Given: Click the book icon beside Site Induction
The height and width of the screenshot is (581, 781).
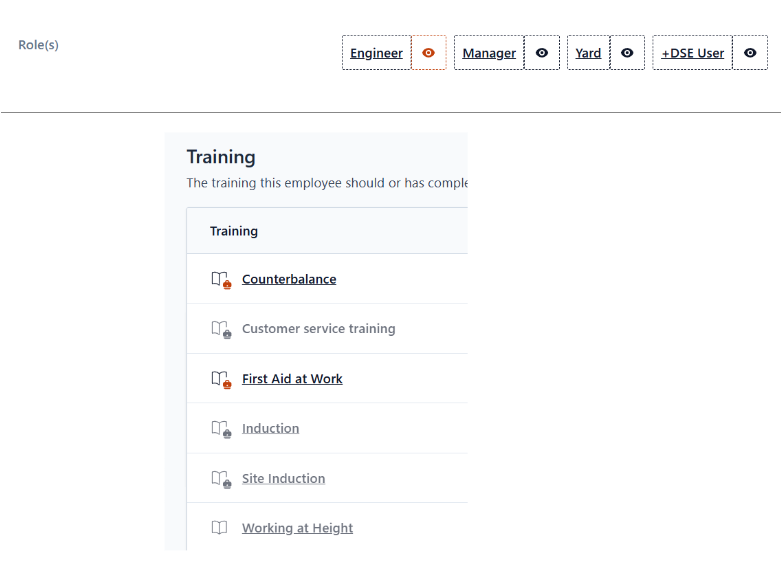Looking at the screenshot, I should (221, 479).
